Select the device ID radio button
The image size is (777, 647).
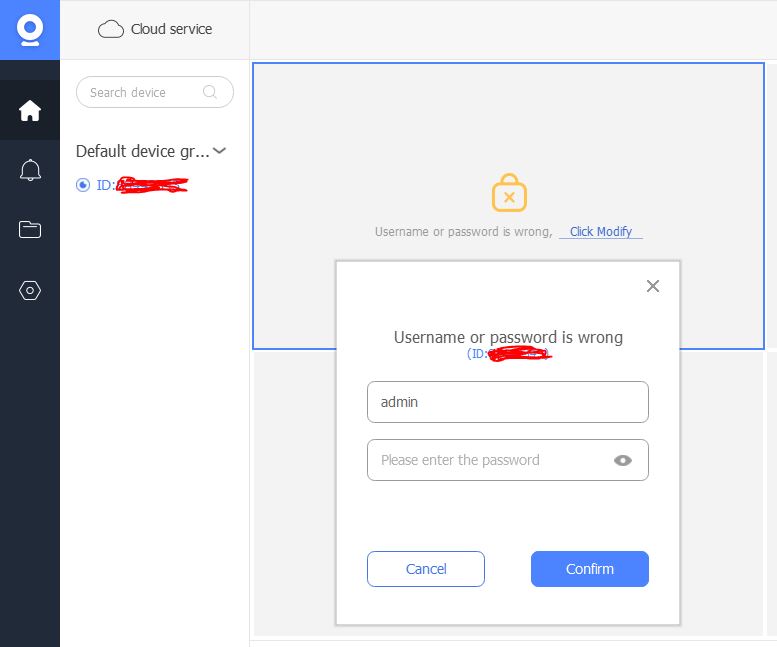tap(83, 185)
